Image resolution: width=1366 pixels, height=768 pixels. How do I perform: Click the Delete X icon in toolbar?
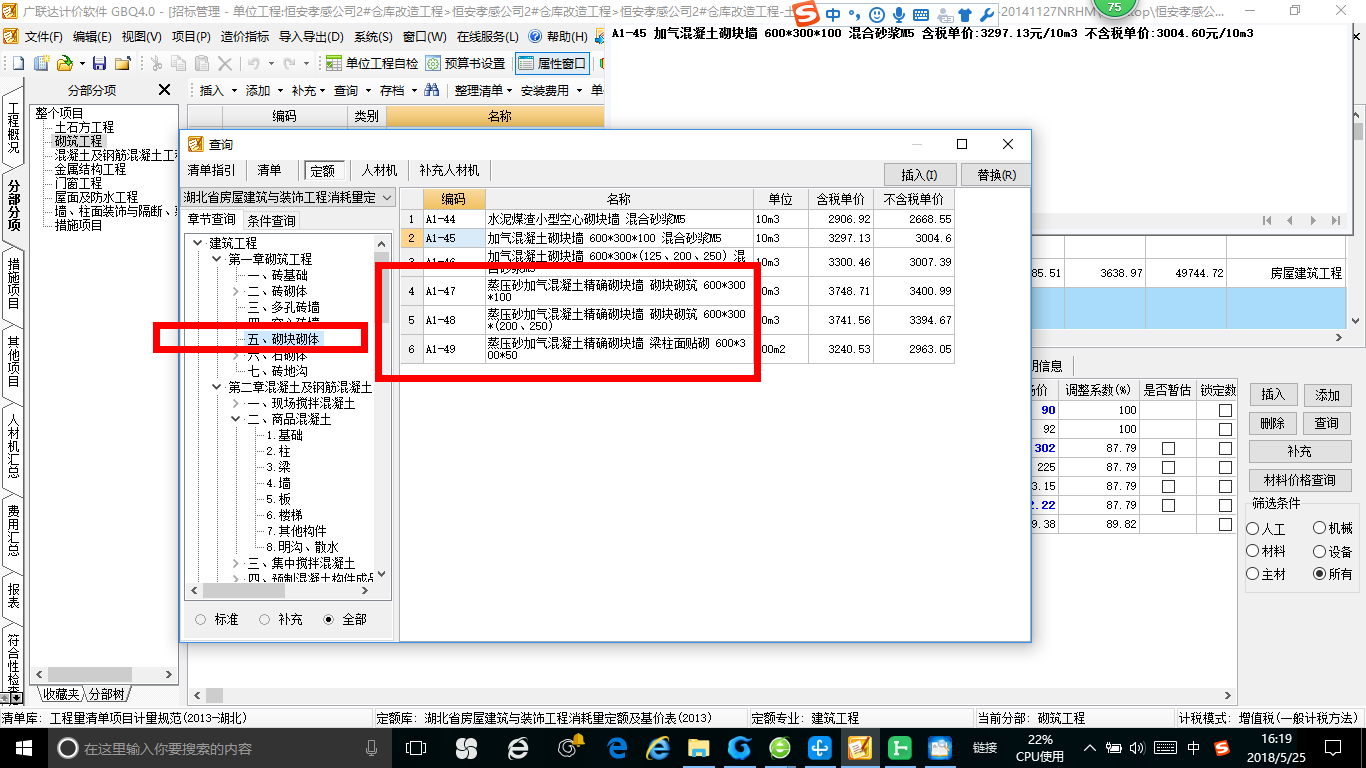tap(225, 63)
